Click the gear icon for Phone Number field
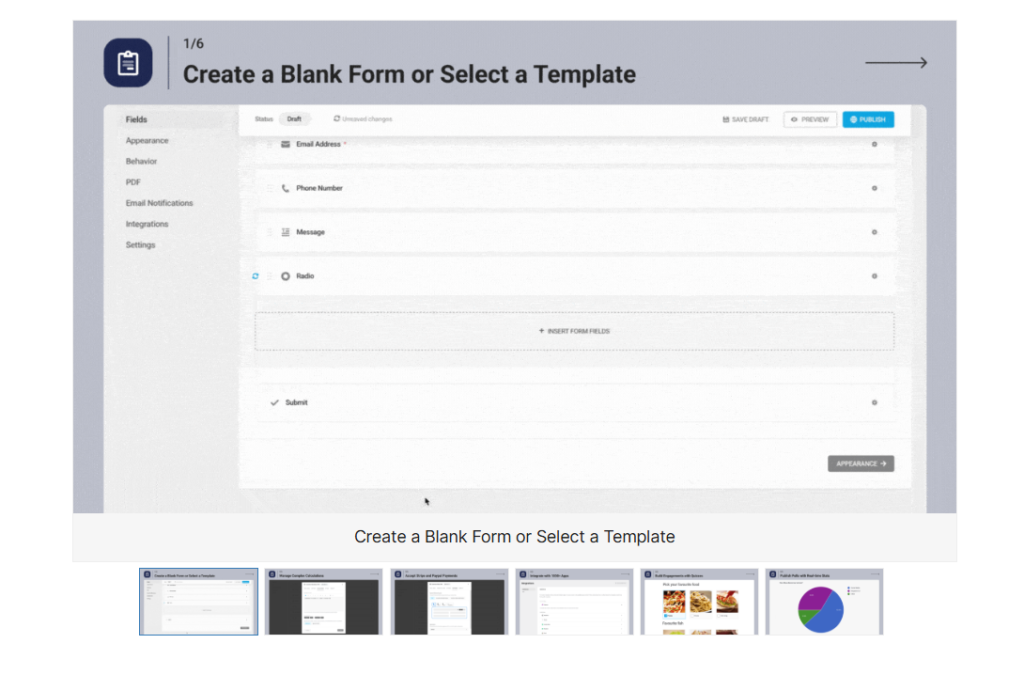Screen dimensions: 1024x675 click(875, 187)
